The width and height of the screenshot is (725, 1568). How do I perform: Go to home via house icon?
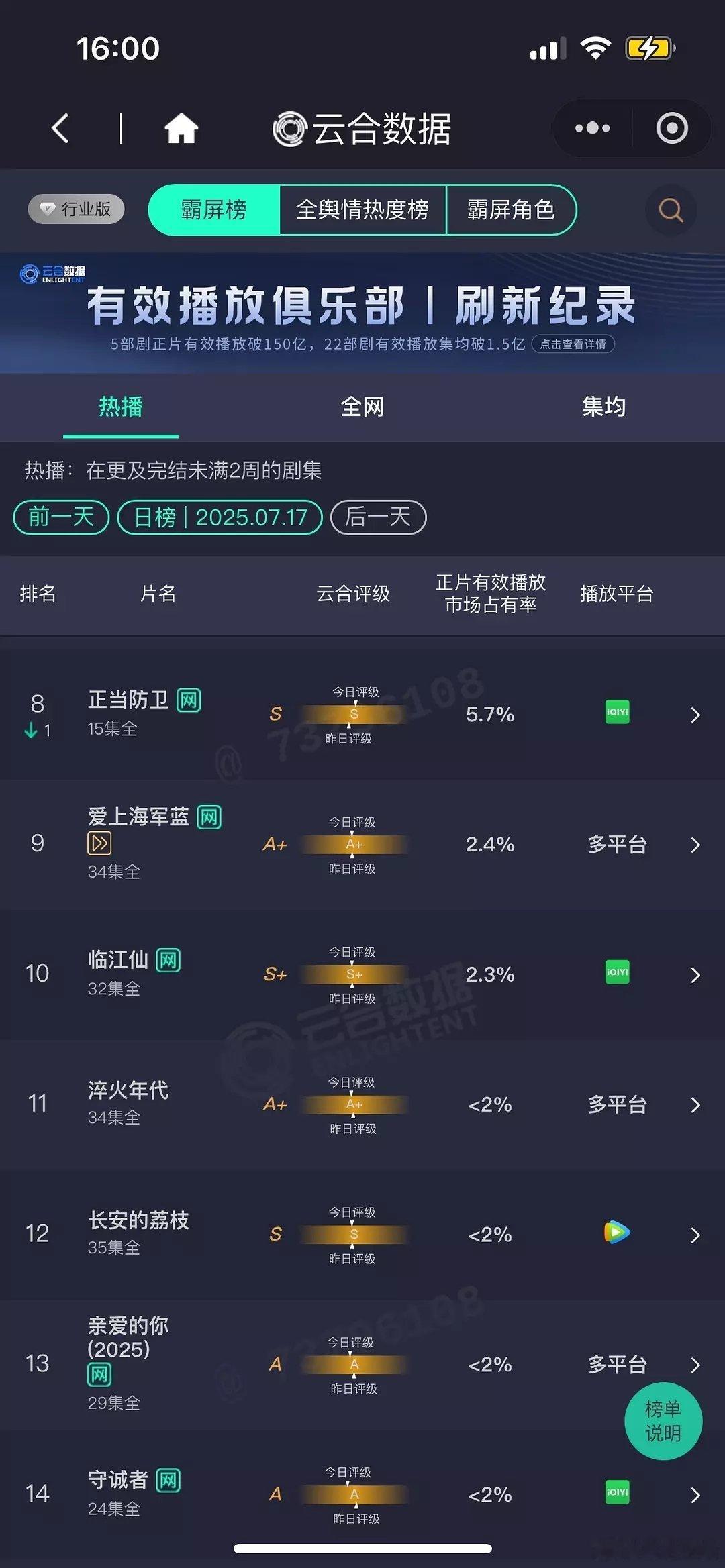point(181,128)
